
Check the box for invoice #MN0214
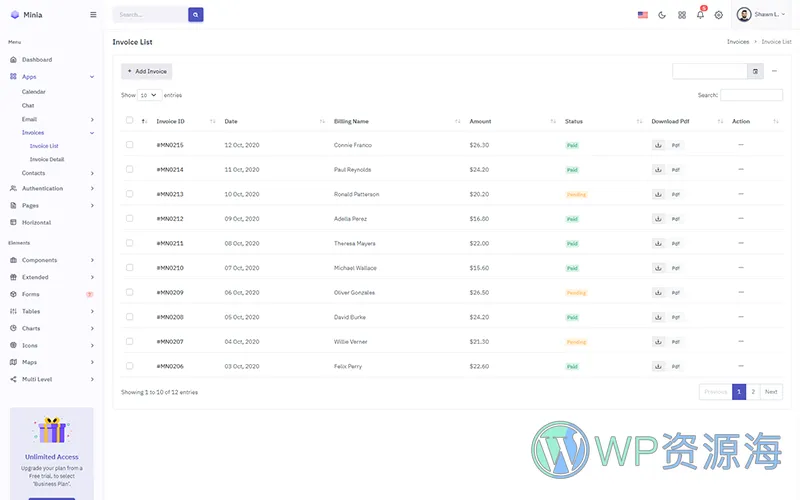(x=129, y=169)
